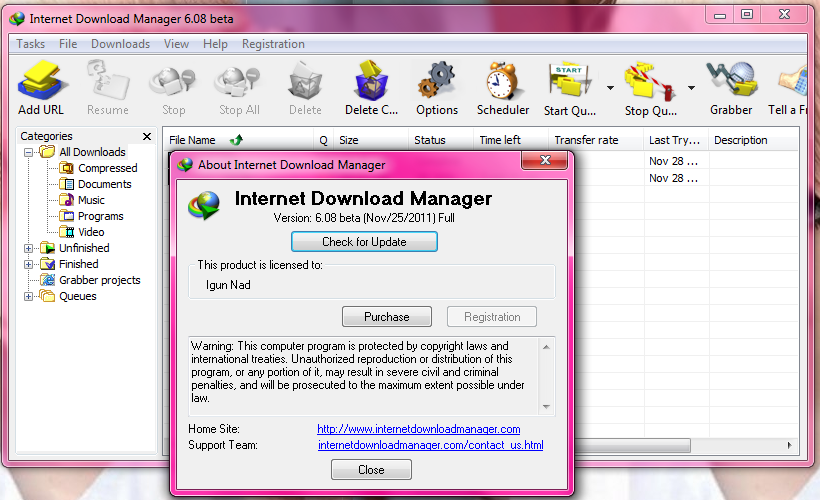Click warning text scrollbar down arrow
The width and height of the screenshot is (820, 500).
[x=546, y=407]
